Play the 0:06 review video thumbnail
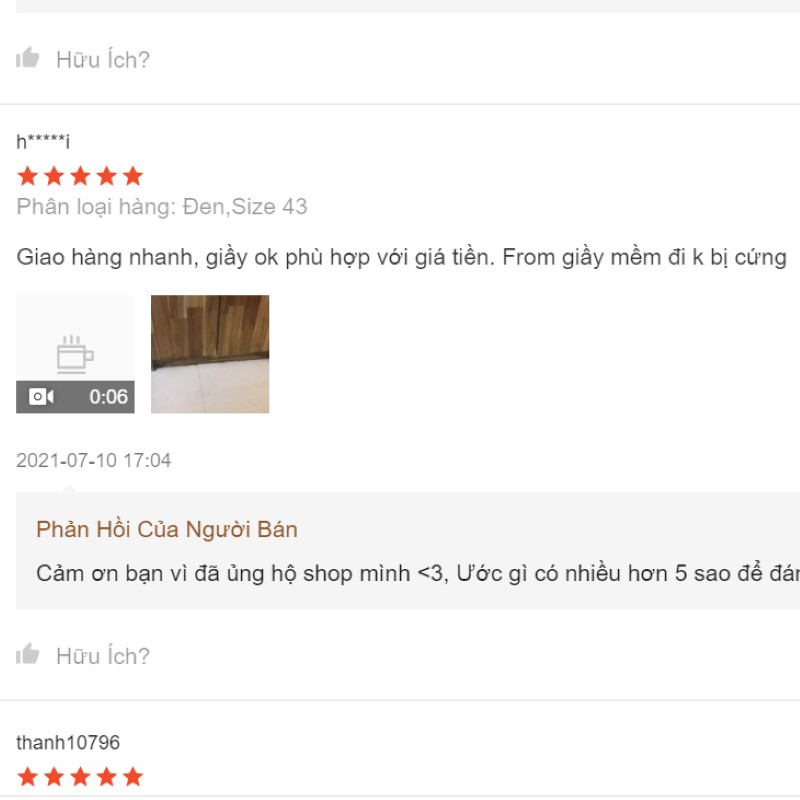 pos(75,353)
